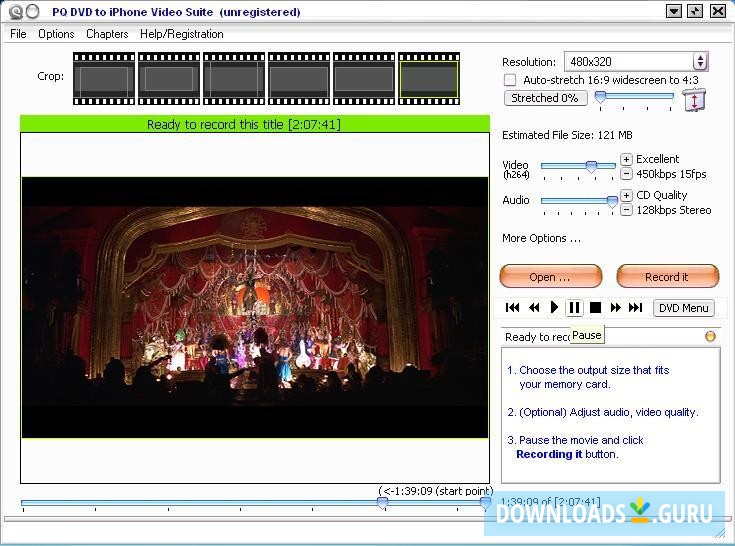Click 'Ready to record this title' status bar
735x546 pixels.
pyautogui.click(x=255, y=124)
